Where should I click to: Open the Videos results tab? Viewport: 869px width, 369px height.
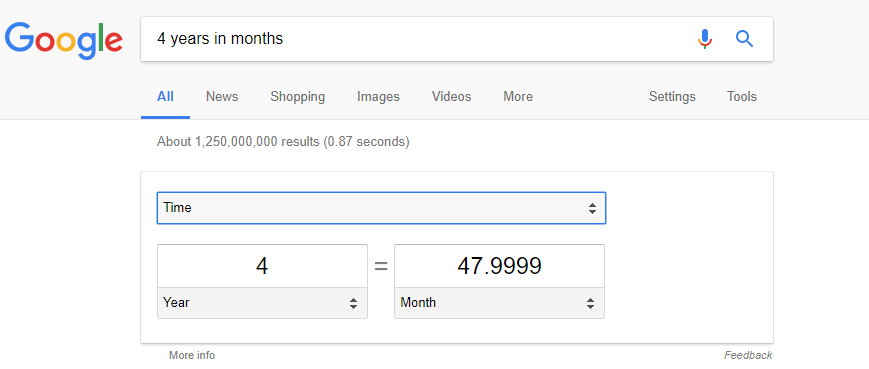(451, 97)
